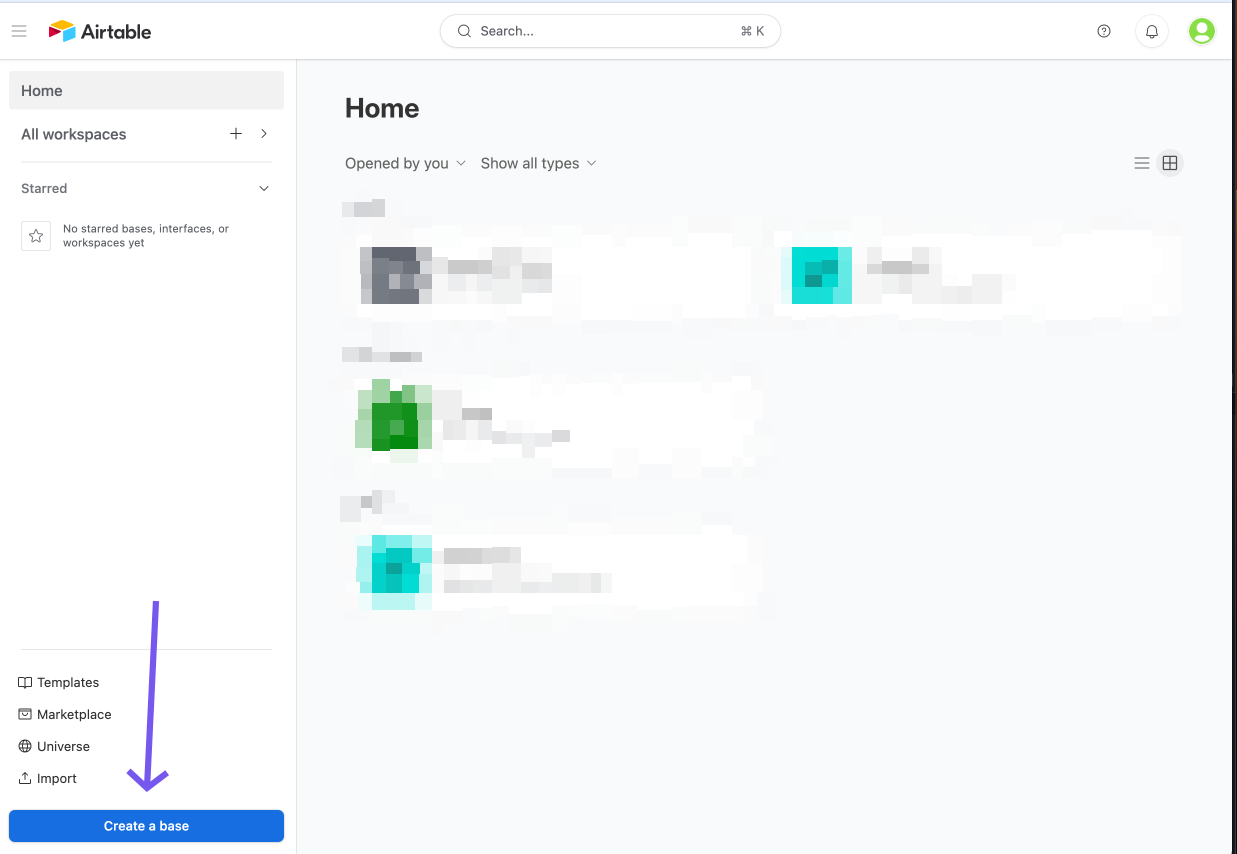Click the Search input field
This screenshot has width=1237, height=854.
(610, 31)
